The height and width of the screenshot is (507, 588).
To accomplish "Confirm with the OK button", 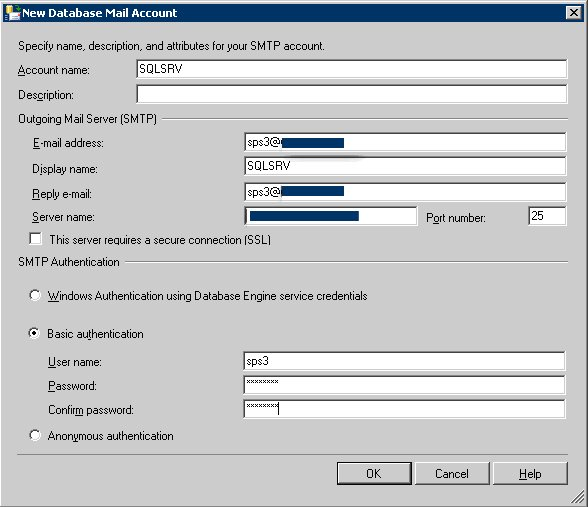I will coord(374,474).
